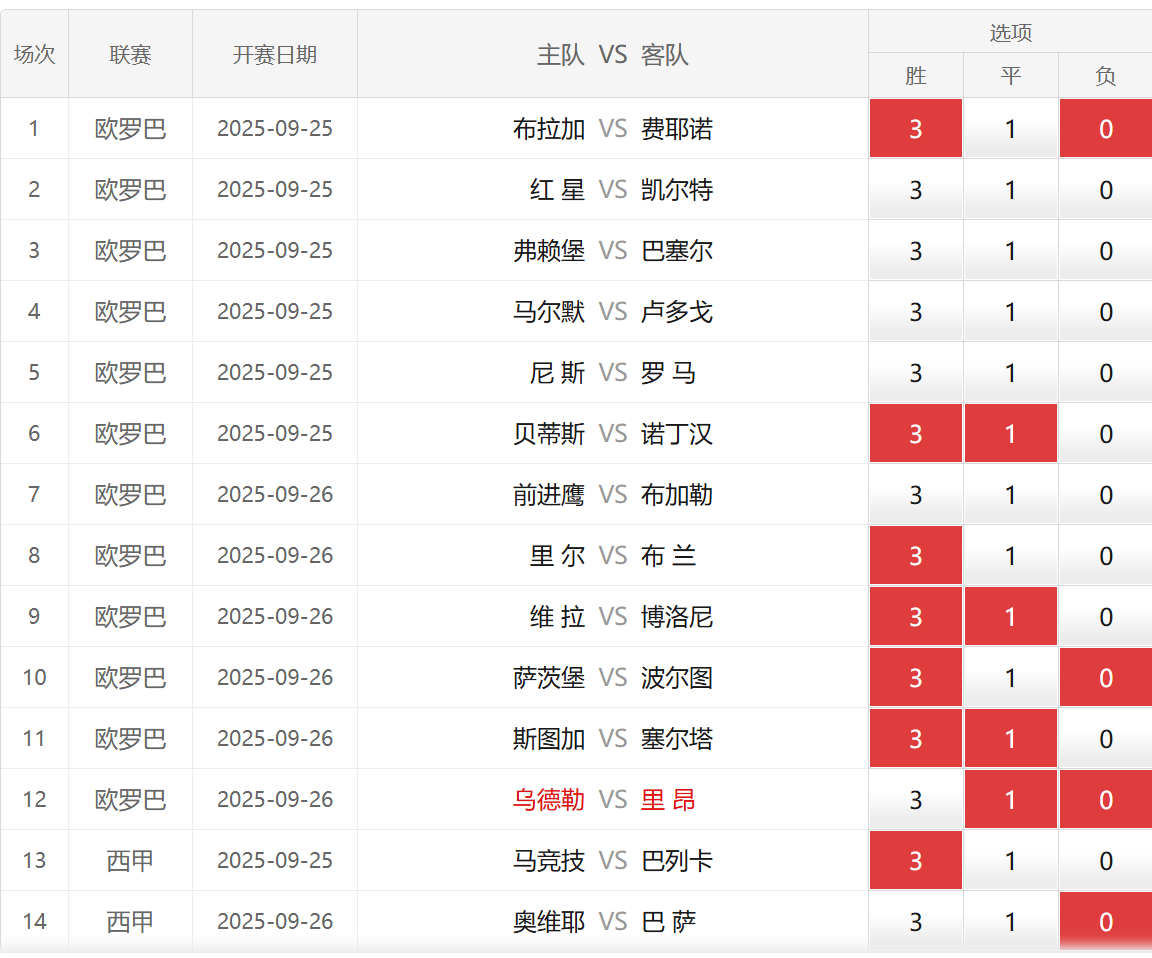Deselect draw (1) for 斯图加 VS 塞尔塔
The image size is (1152, 958).
(x=1010, y=739)
